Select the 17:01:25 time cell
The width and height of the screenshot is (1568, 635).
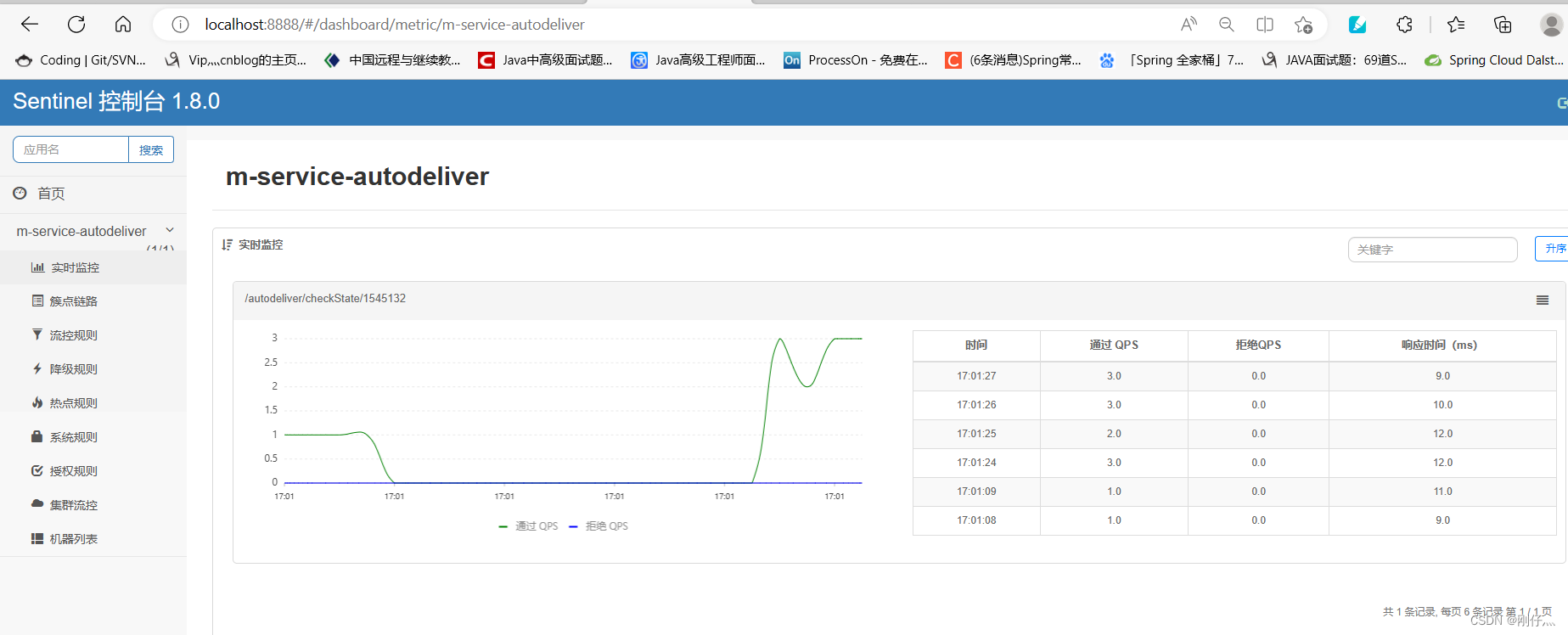point(976,434)
